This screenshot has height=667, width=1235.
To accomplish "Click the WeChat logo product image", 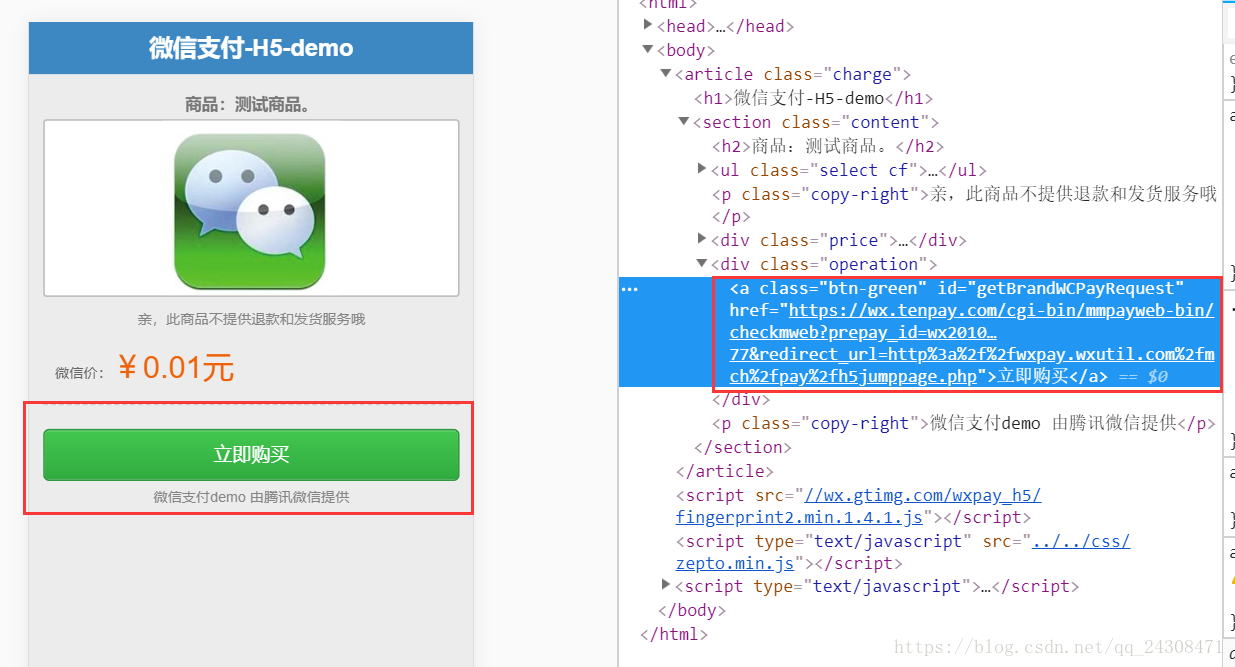I will pos(250,211).
